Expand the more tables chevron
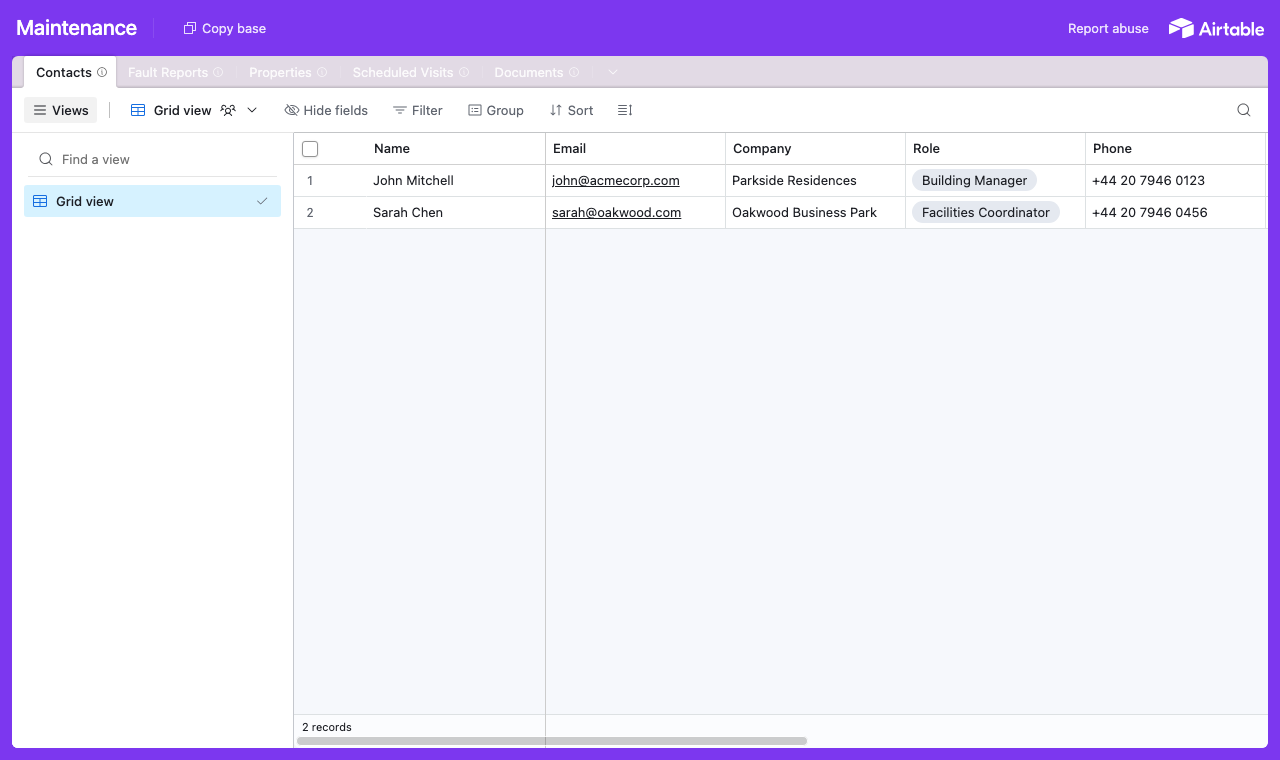This screenshot has width=1280, height=760. (x=613, y=72)
